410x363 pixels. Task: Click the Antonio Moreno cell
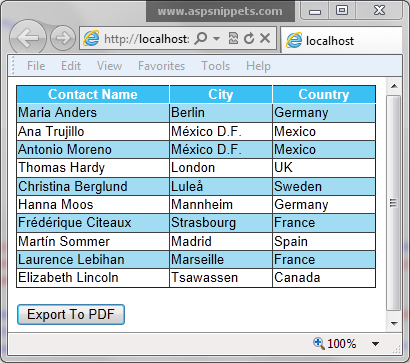[93, 149]
